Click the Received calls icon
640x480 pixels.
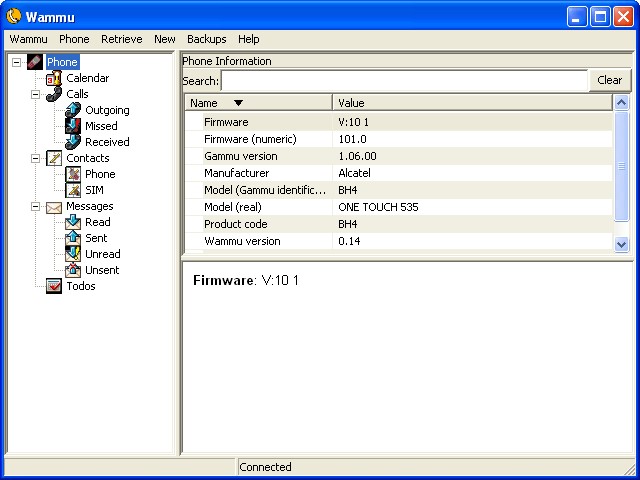73,142
